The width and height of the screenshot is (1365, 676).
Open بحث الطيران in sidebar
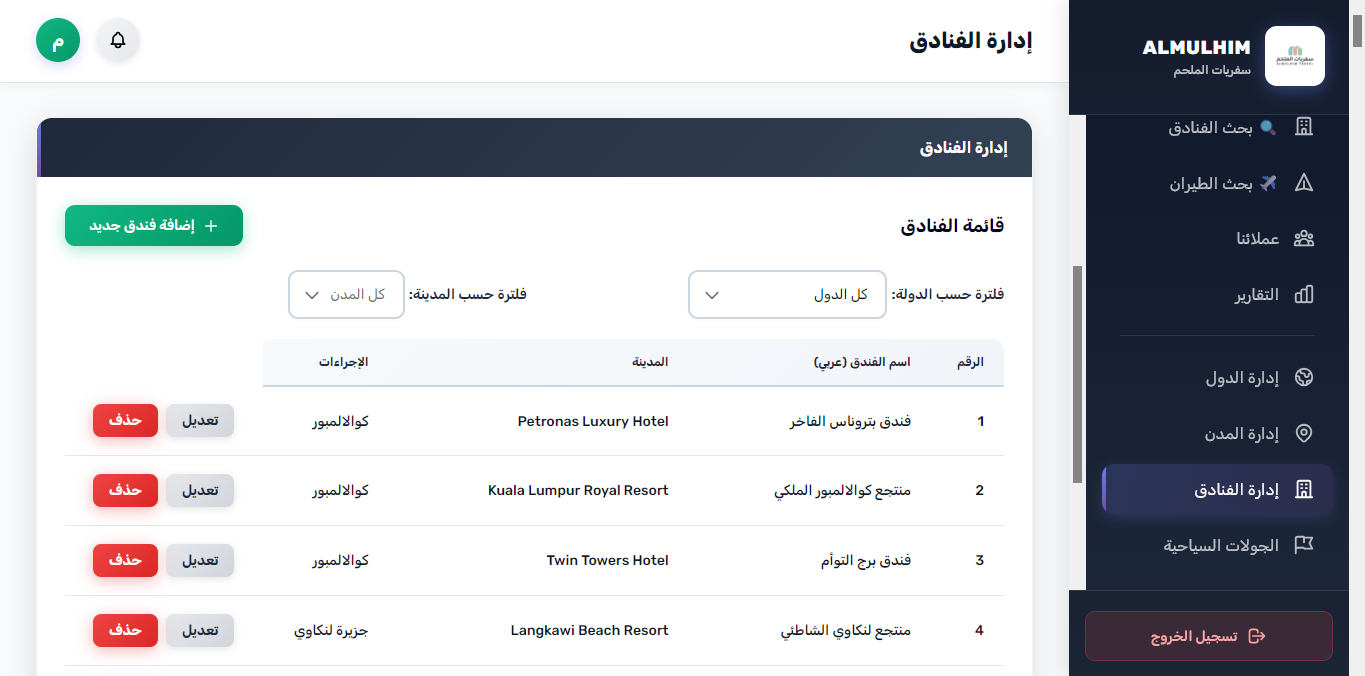1217,183
